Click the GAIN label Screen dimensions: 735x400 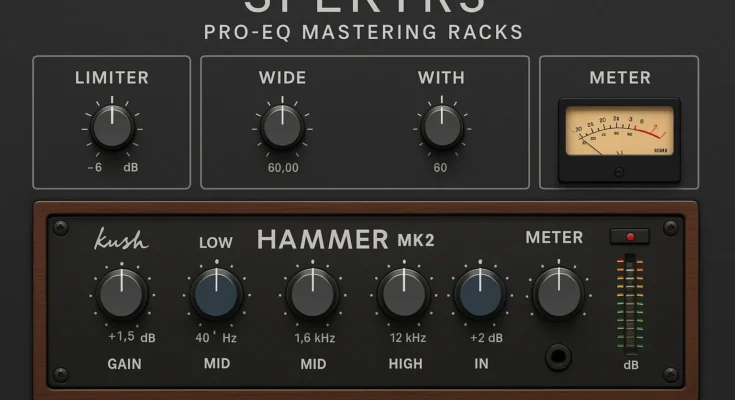(124, 364)
